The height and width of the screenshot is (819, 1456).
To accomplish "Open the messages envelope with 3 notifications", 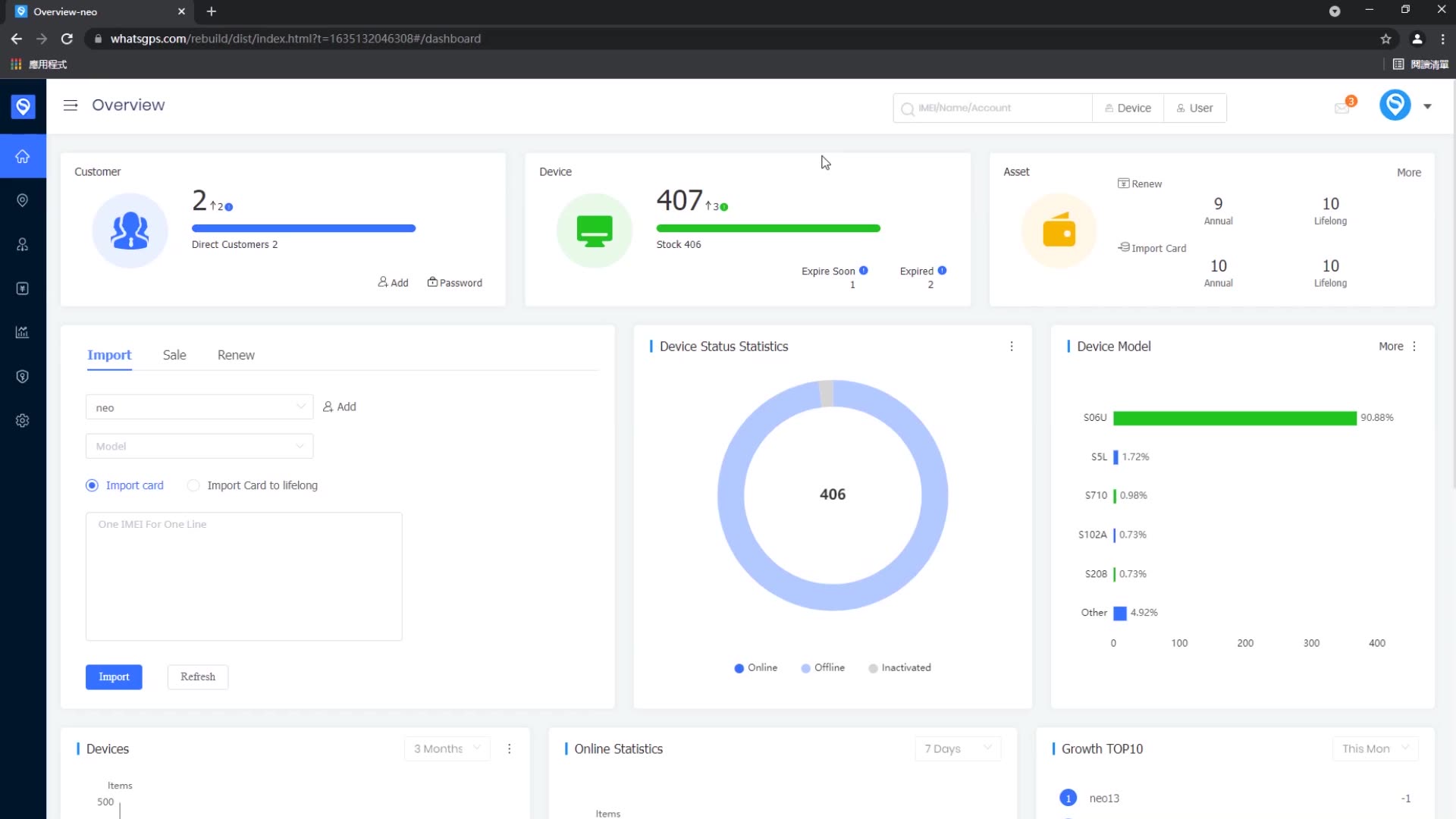I will click(1341, 108).
